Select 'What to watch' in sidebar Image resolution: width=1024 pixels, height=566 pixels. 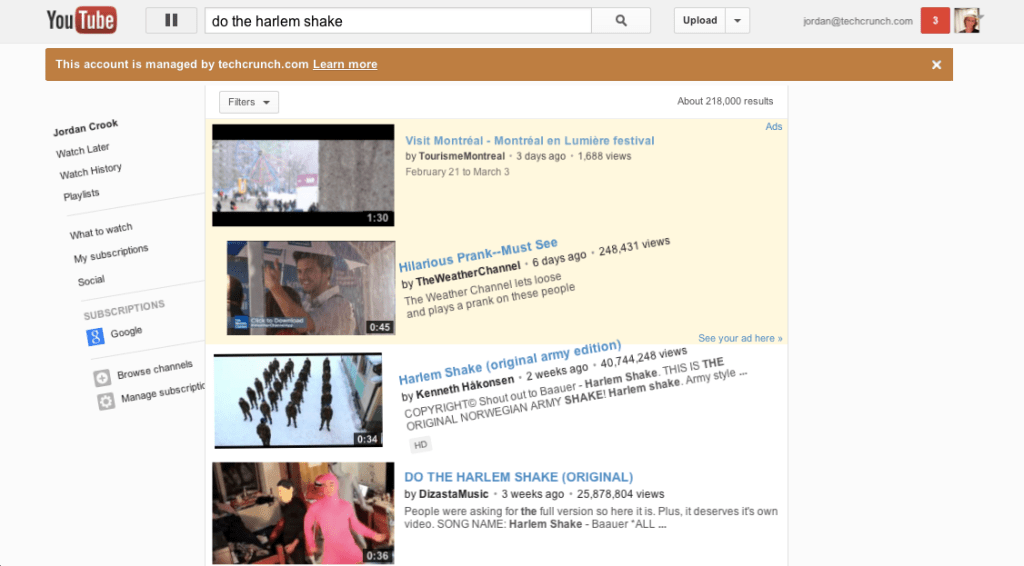(101, 230)
